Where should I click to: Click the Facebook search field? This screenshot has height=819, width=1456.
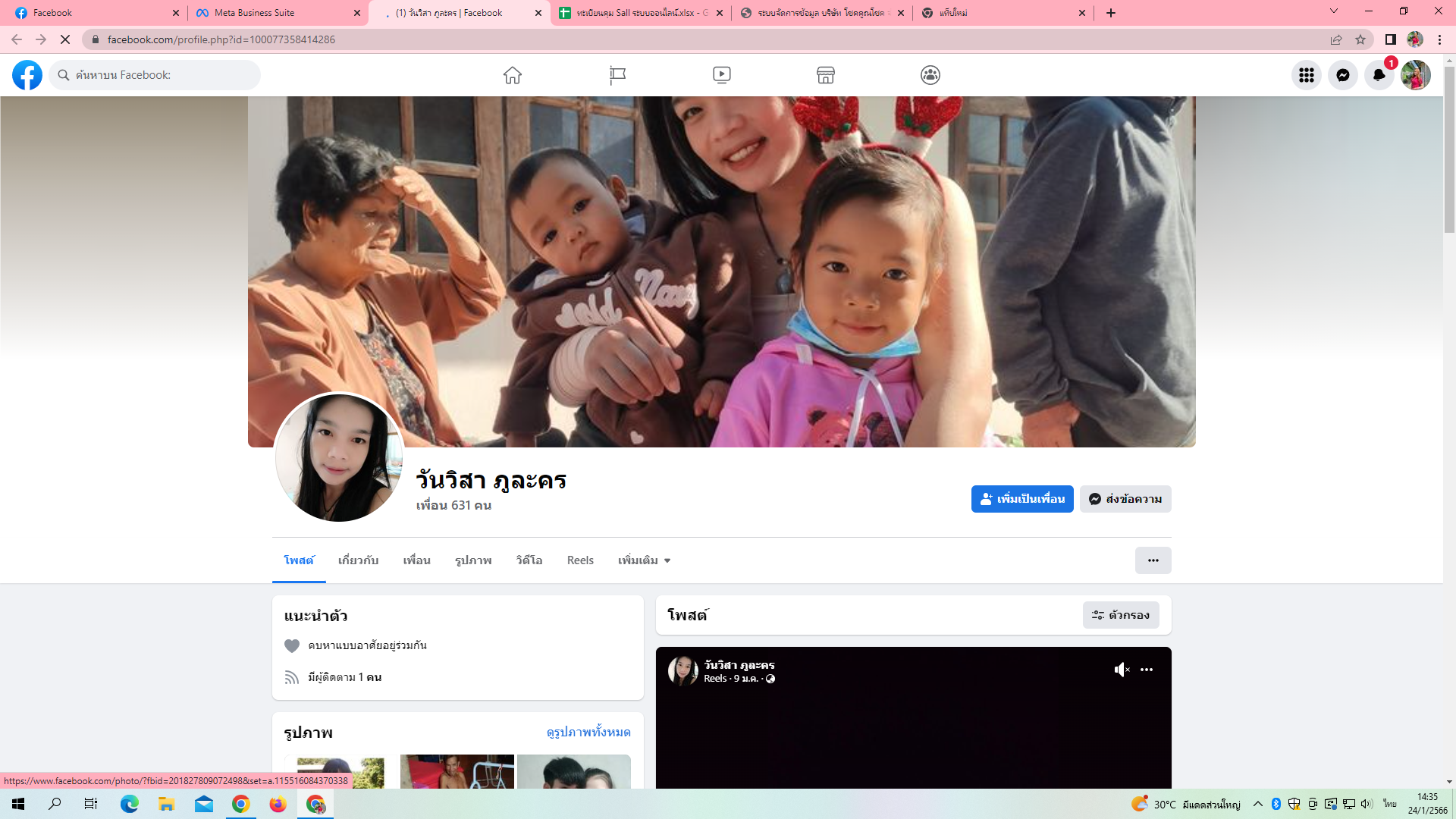(x=155, y=75)
